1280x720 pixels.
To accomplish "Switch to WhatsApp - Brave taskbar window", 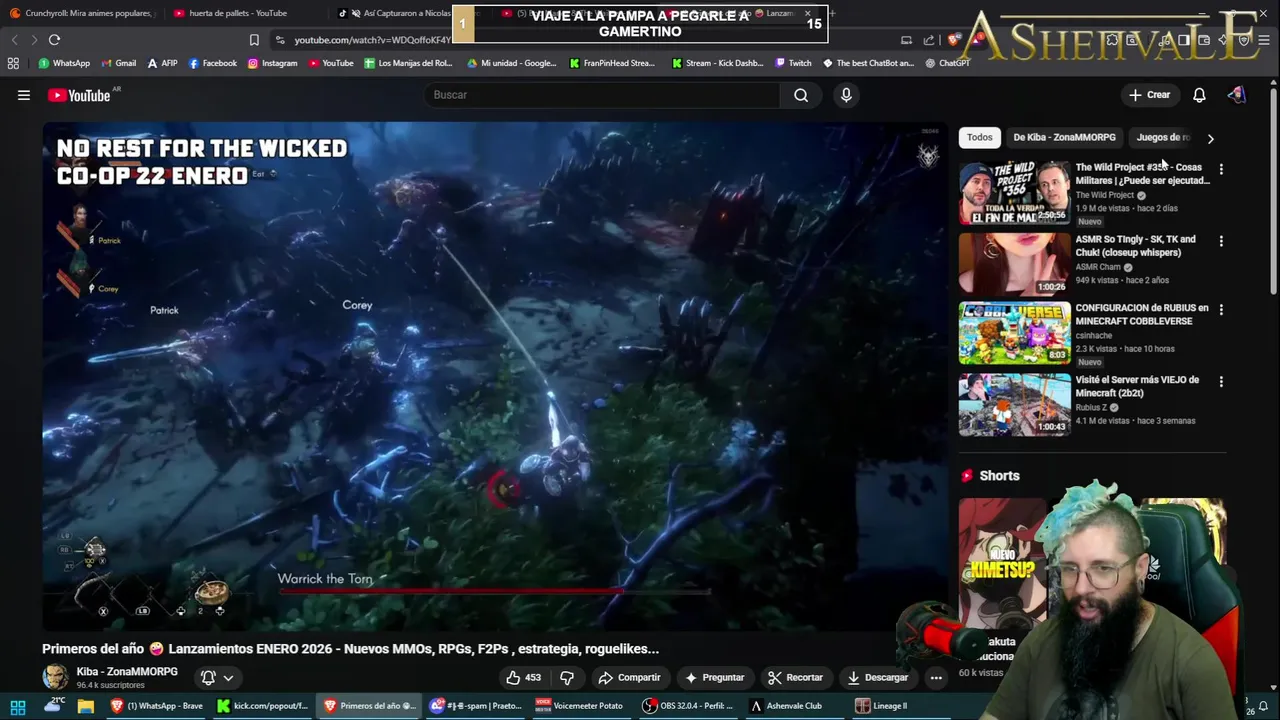I will (x=157, y=706).
